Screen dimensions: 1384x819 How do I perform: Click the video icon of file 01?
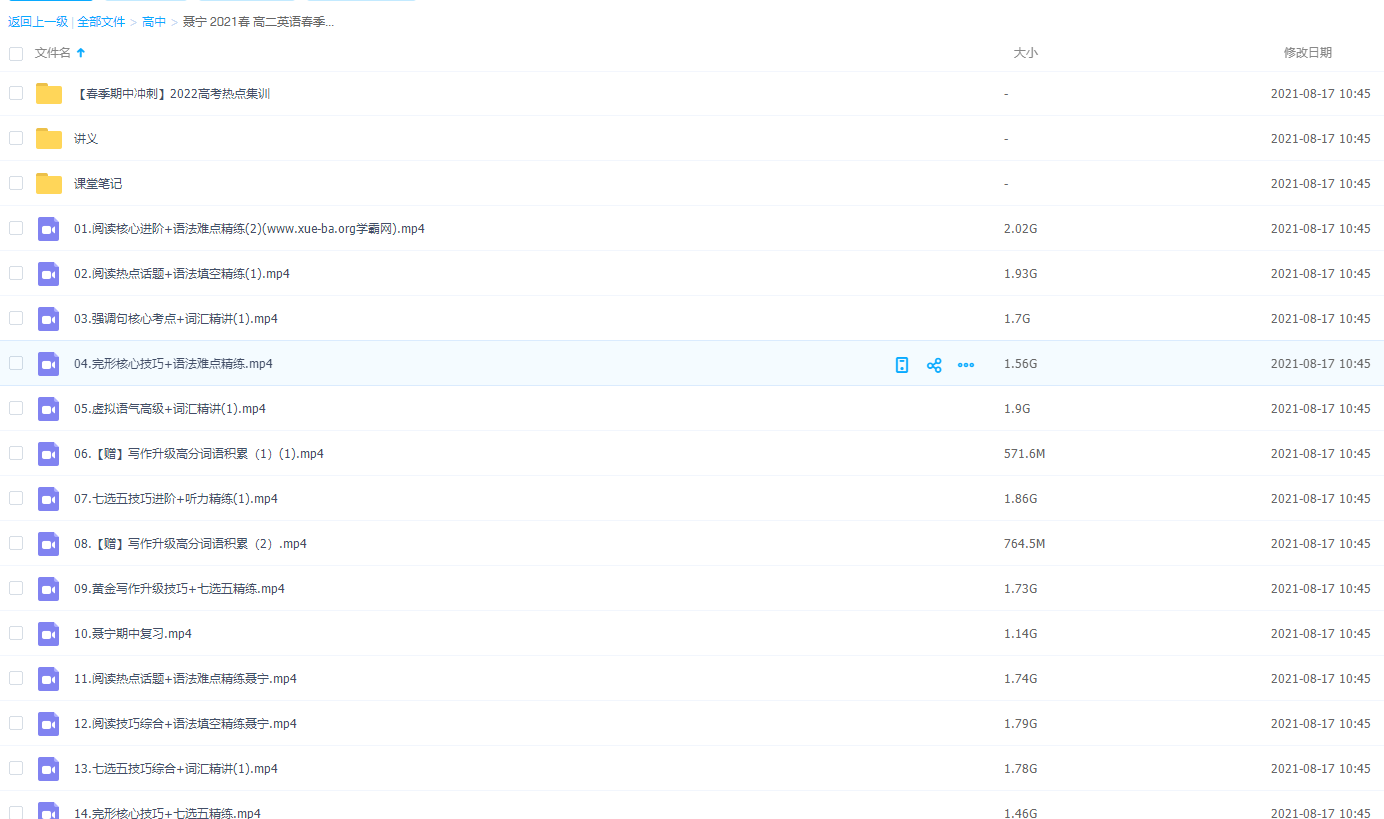49,229
